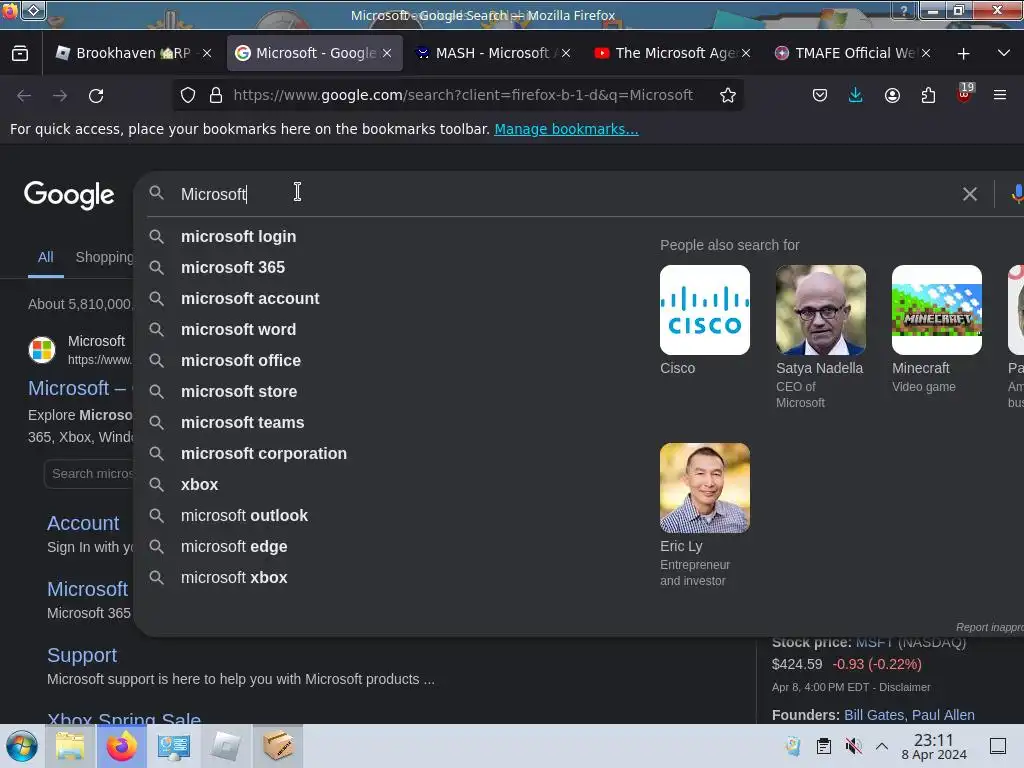Open the Minecraft video game thumbnail
The height and width of the screenshot is (768, 1024).
pyautogui.click(x=936, y=310)
